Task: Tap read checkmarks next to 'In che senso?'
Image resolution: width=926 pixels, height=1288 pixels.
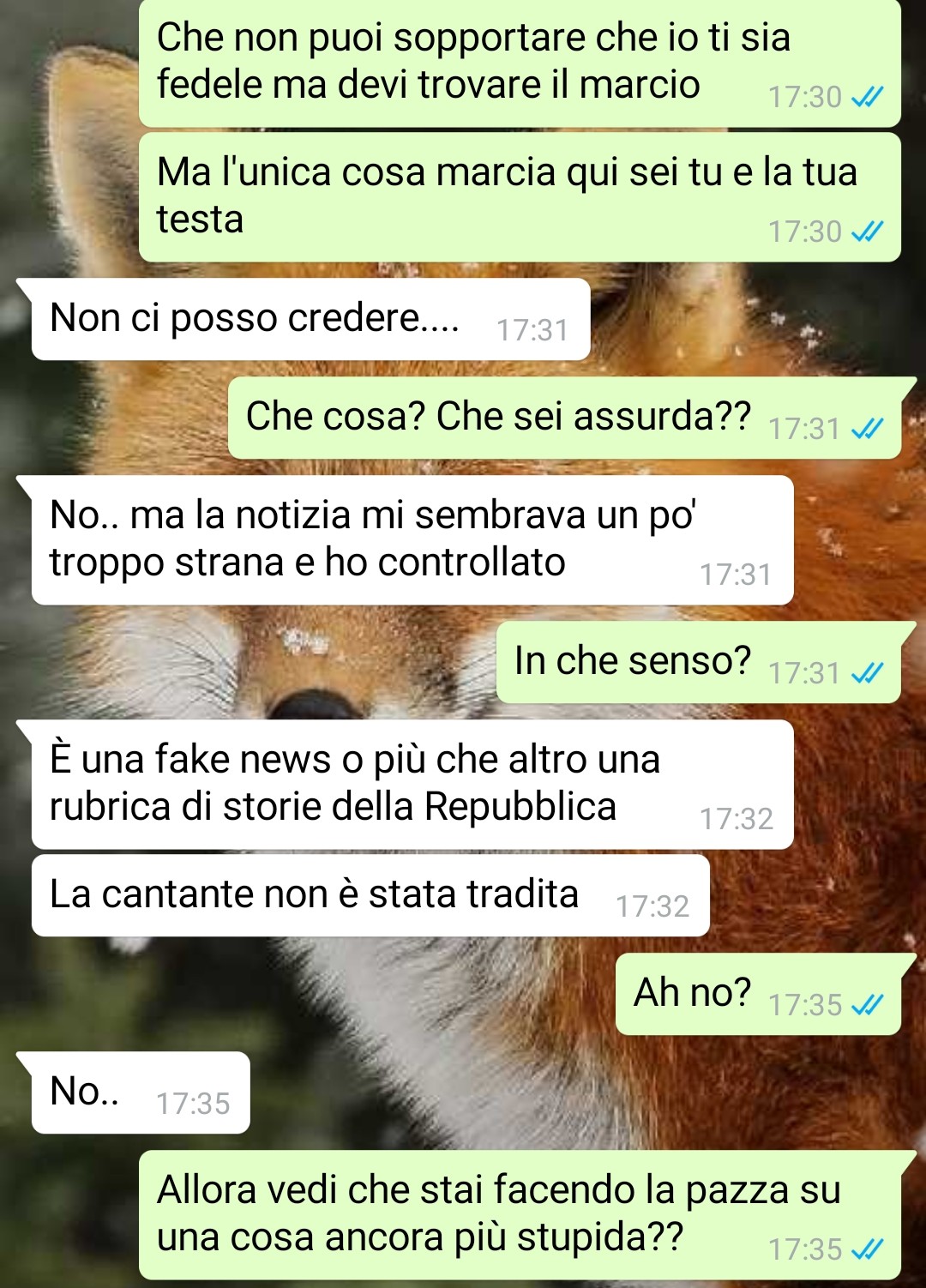Action: (867, 673)
